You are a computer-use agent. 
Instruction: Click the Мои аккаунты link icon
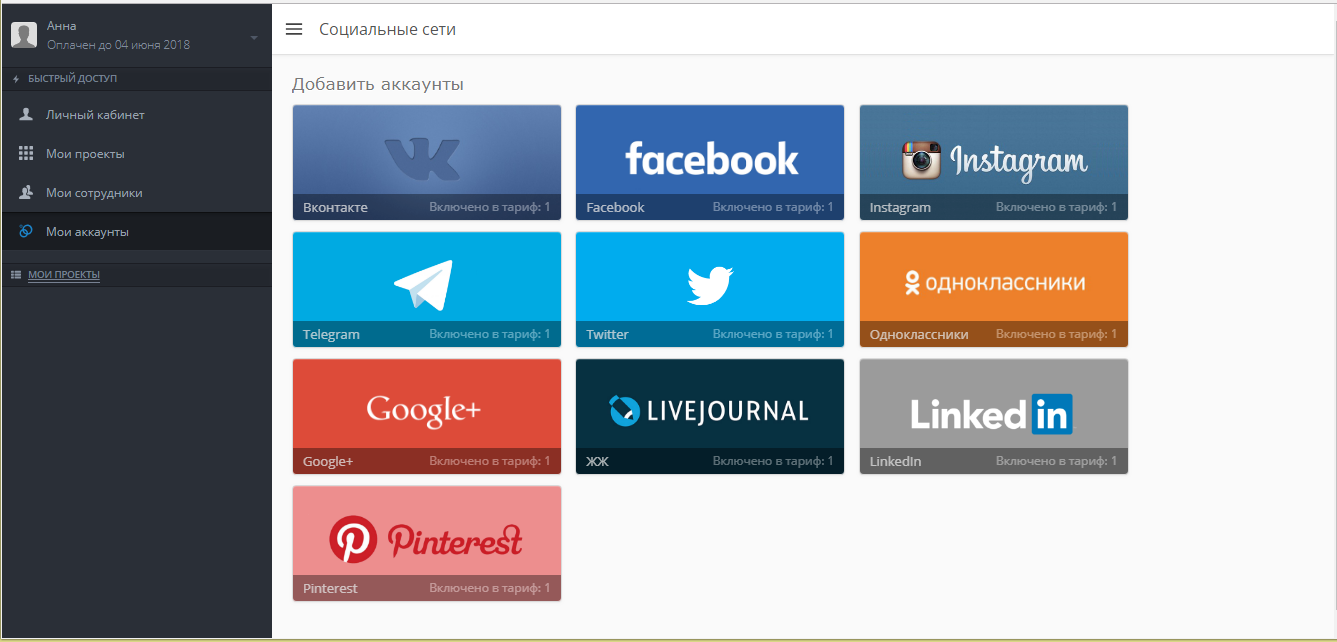(26, 231)
